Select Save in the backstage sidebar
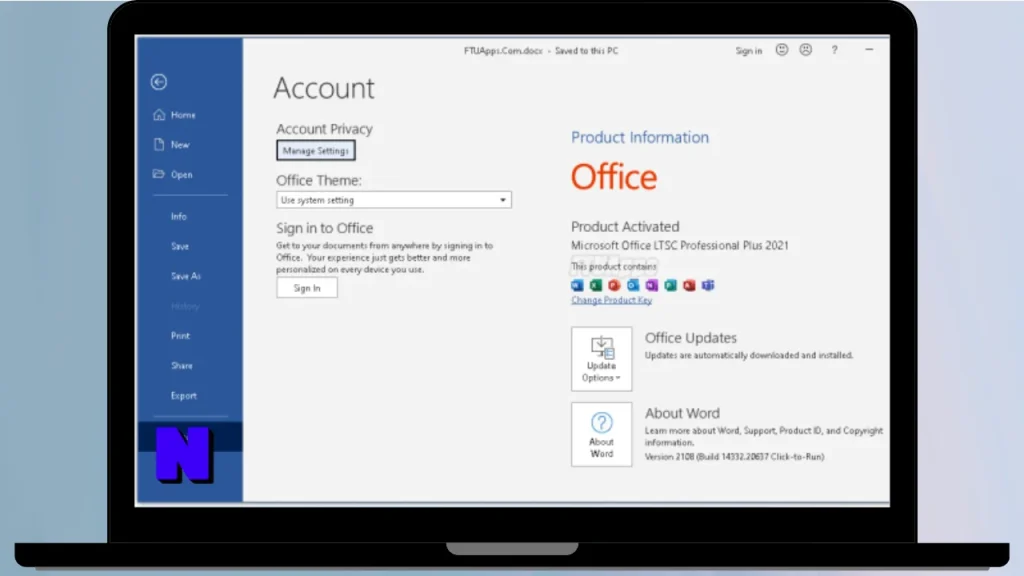 180,246
